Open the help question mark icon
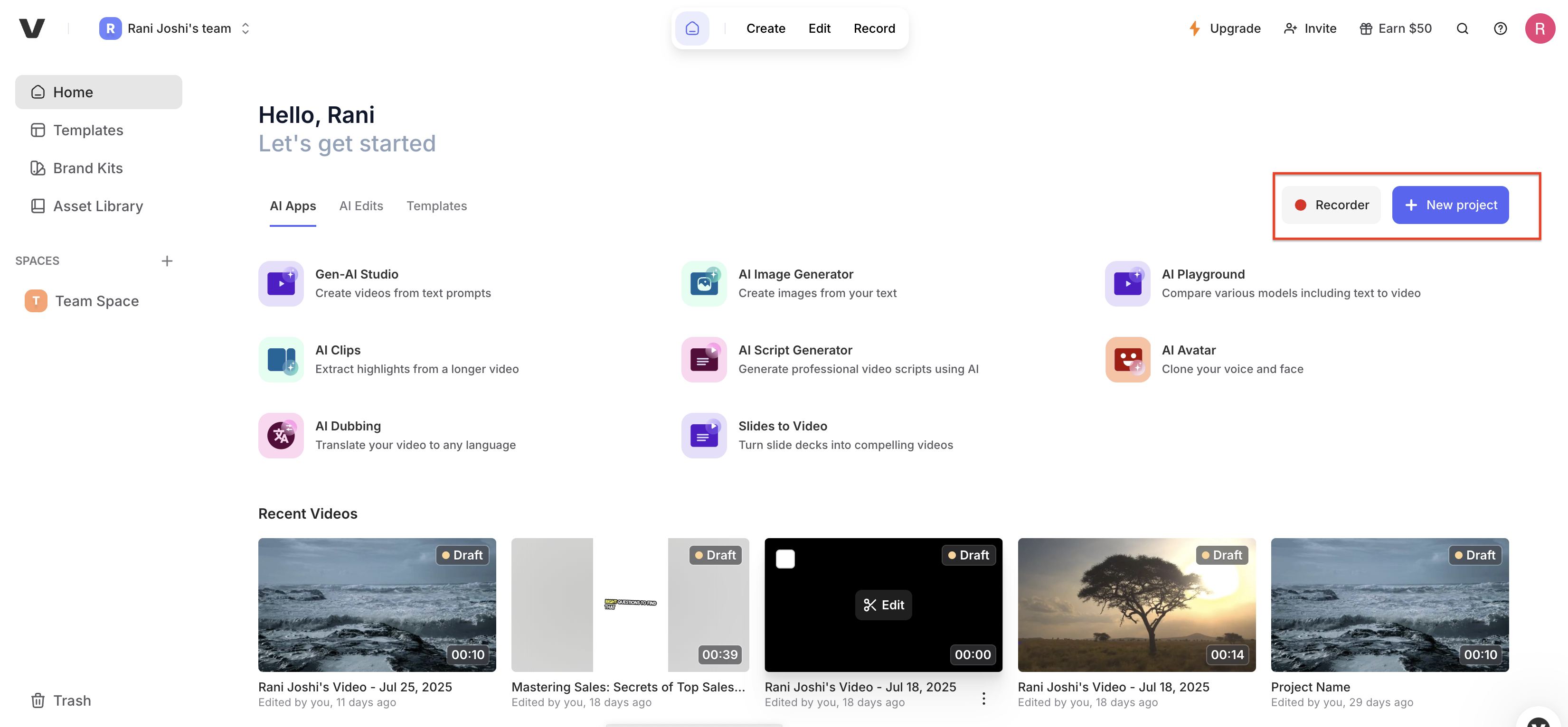 click(x=1500, y=28)
